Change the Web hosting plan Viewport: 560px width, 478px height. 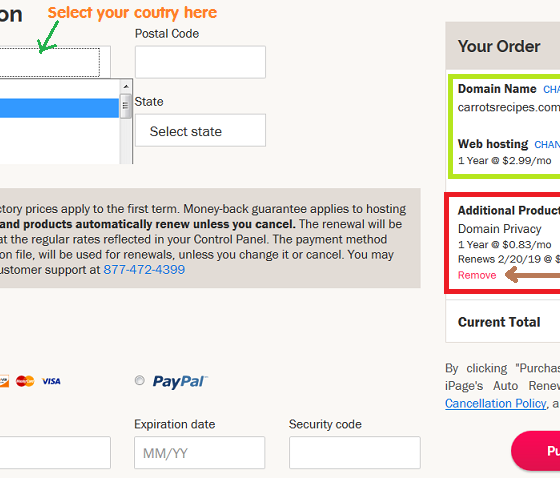tap(547, 144)
